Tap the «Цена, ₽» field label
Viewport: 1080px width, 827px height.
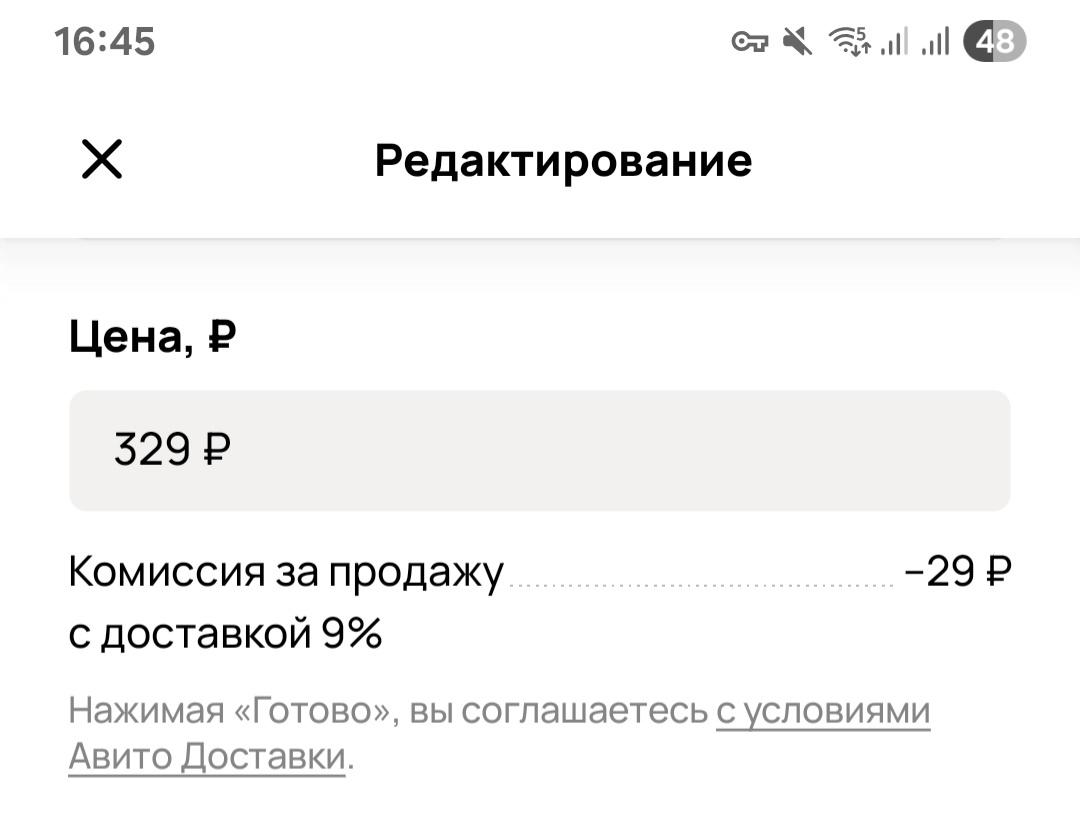[x=153, y=337]
